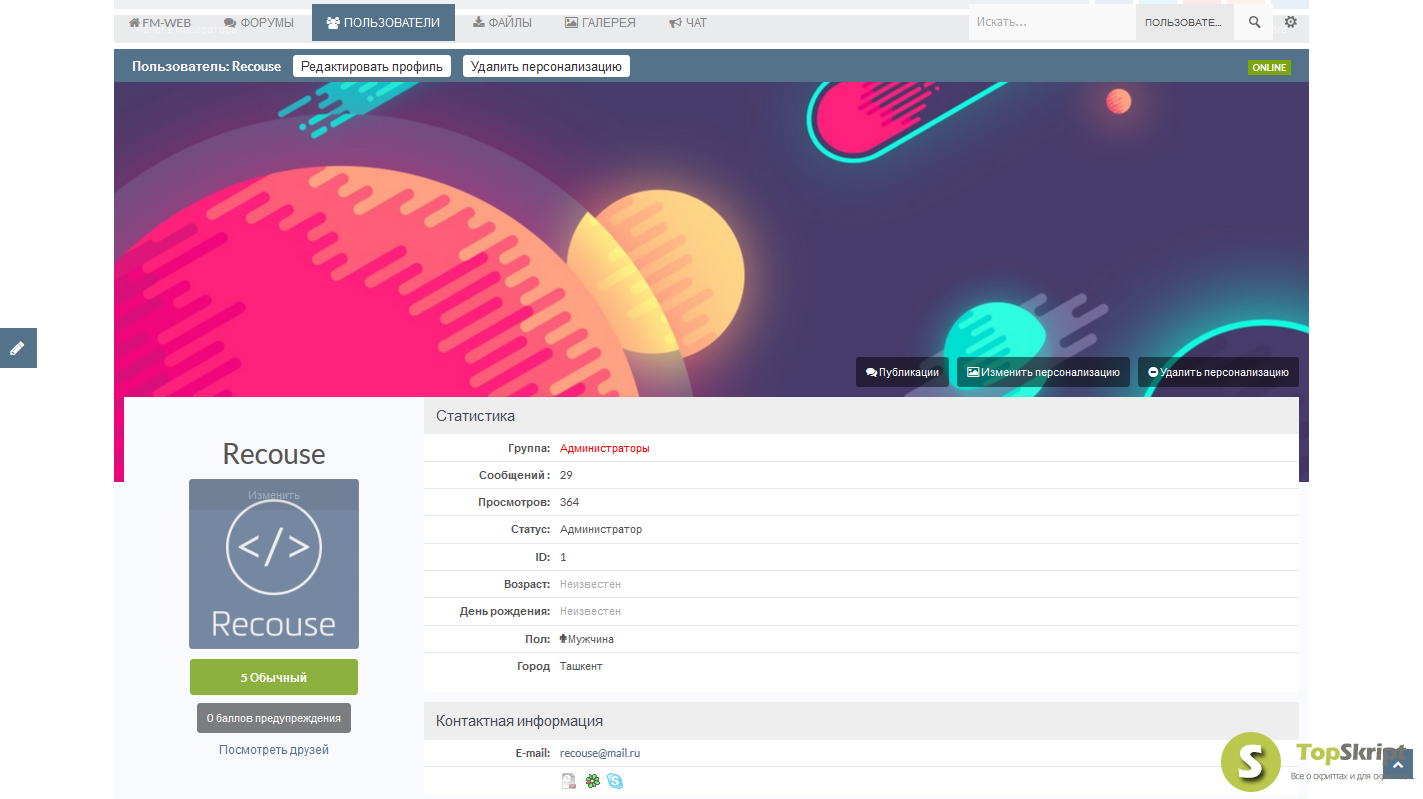Switch to the ГАЛЕРЕЯ tab
Image resolution: width=1423 pixels, height=799 pixels.
(x=600, y=22)
